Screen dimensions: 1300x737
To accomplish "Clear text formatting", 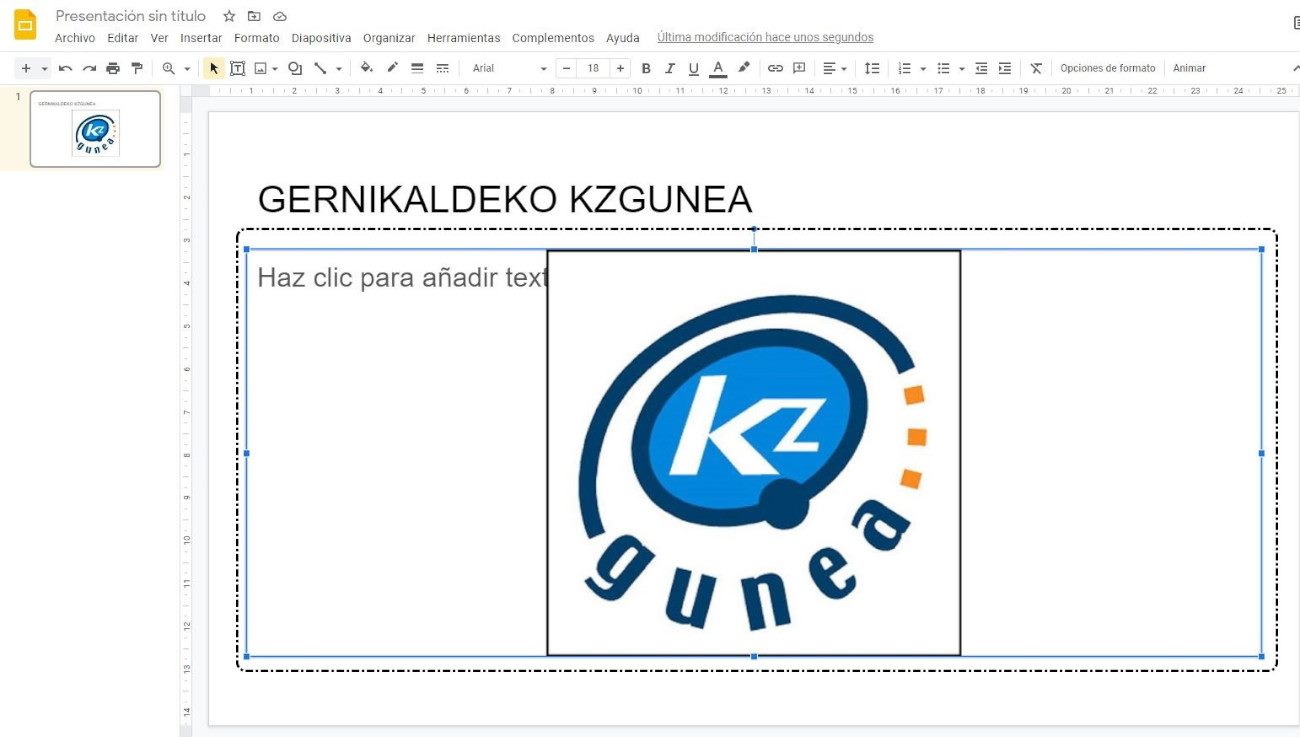I will click(x=1036, y=68).
